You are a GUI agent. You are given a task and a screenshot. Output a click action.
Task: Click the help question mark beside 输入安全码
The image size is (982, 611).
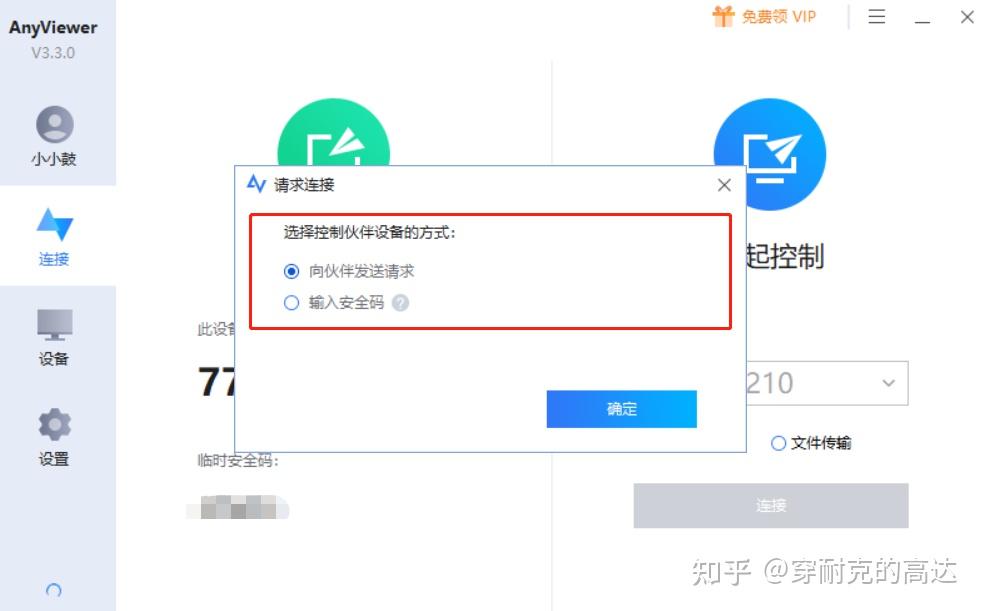pos(400,304)
